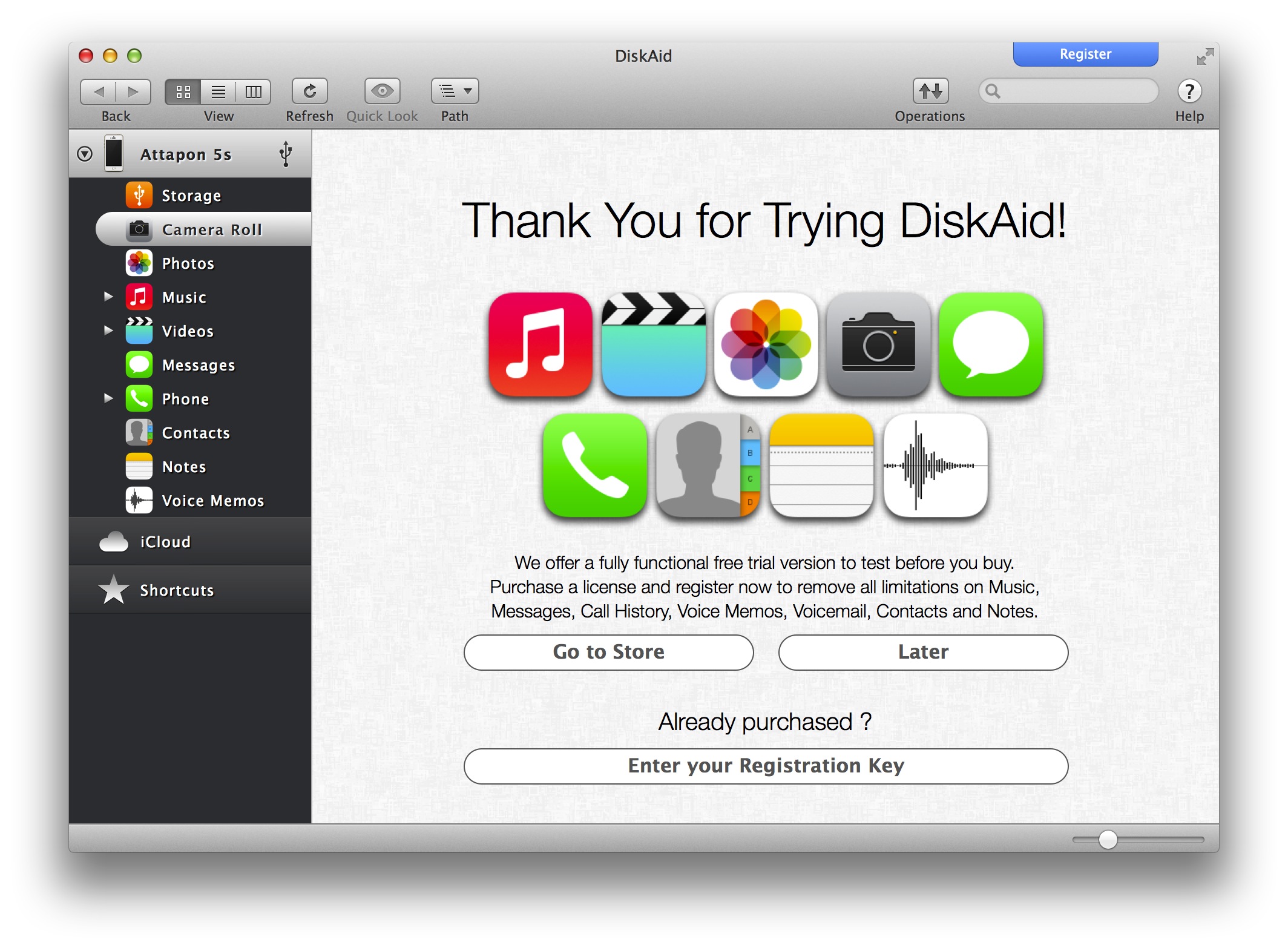Click the large Photos app icon
Image resolution: width=1288 pixels, height=948 pixels.
coord(766,344)
